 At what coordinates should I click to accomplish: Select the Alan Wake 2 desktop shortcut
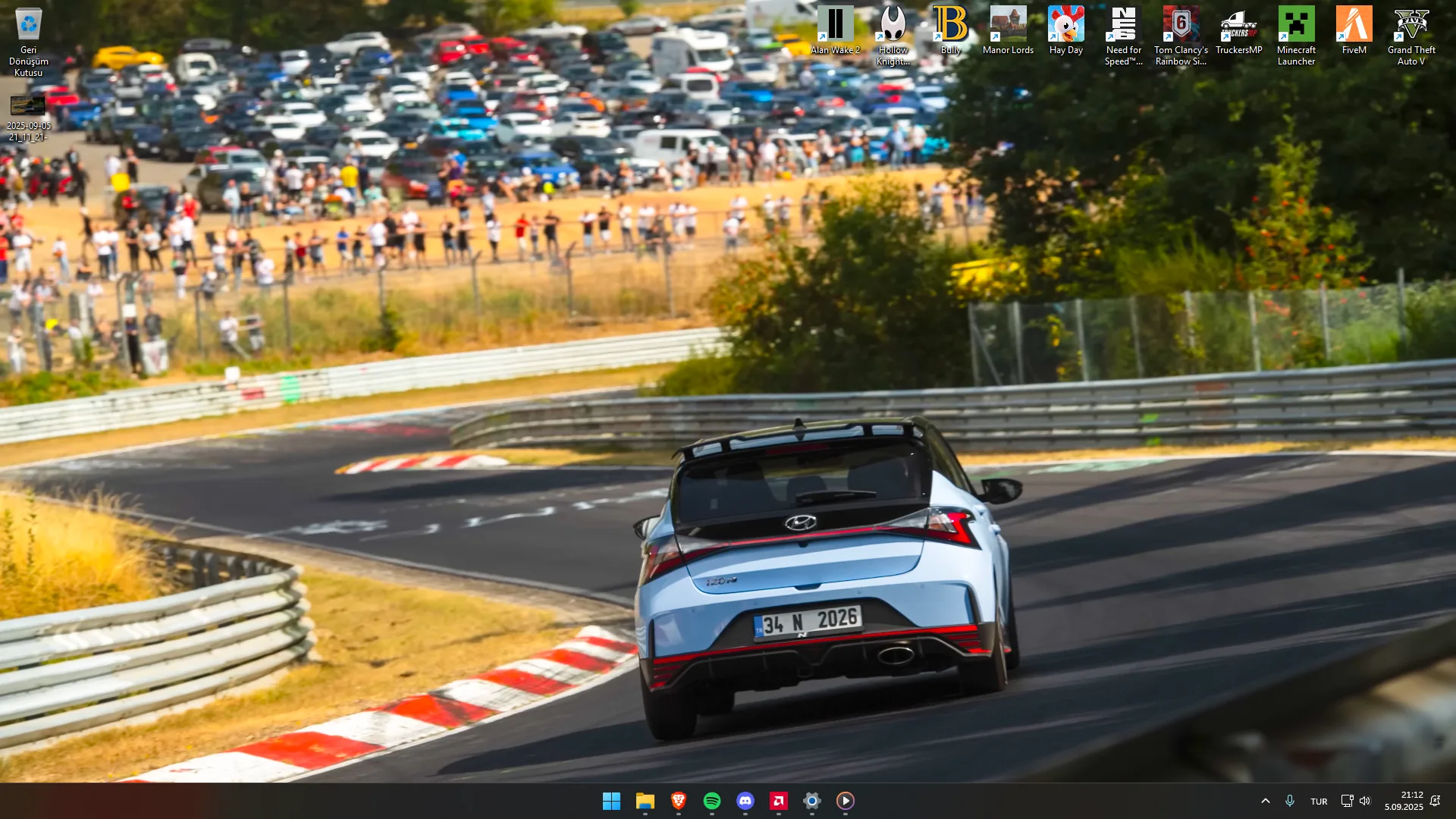(835, 30)
